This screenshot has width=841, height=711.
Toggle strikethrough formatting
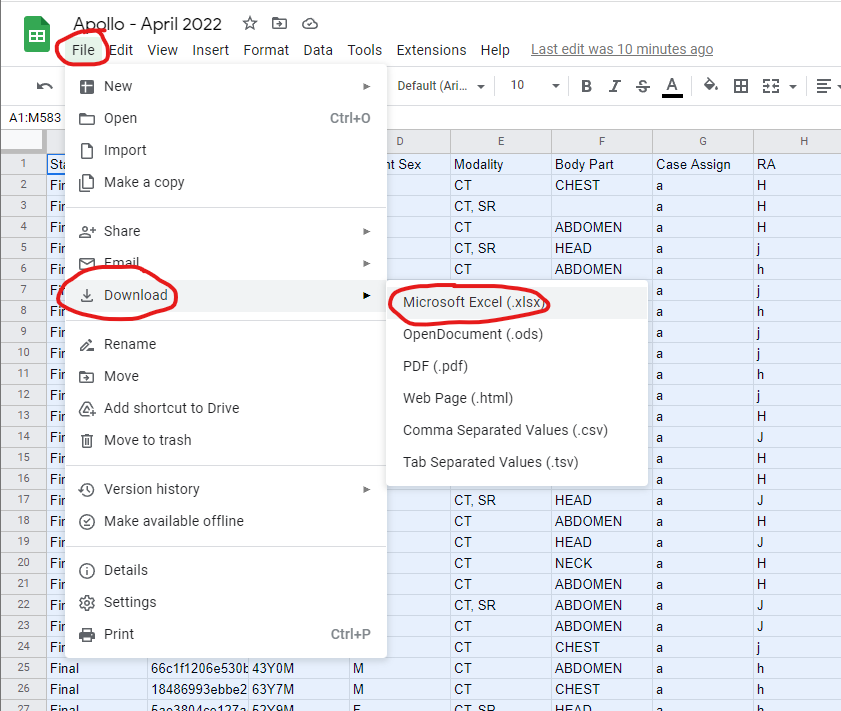click(643, 86)
